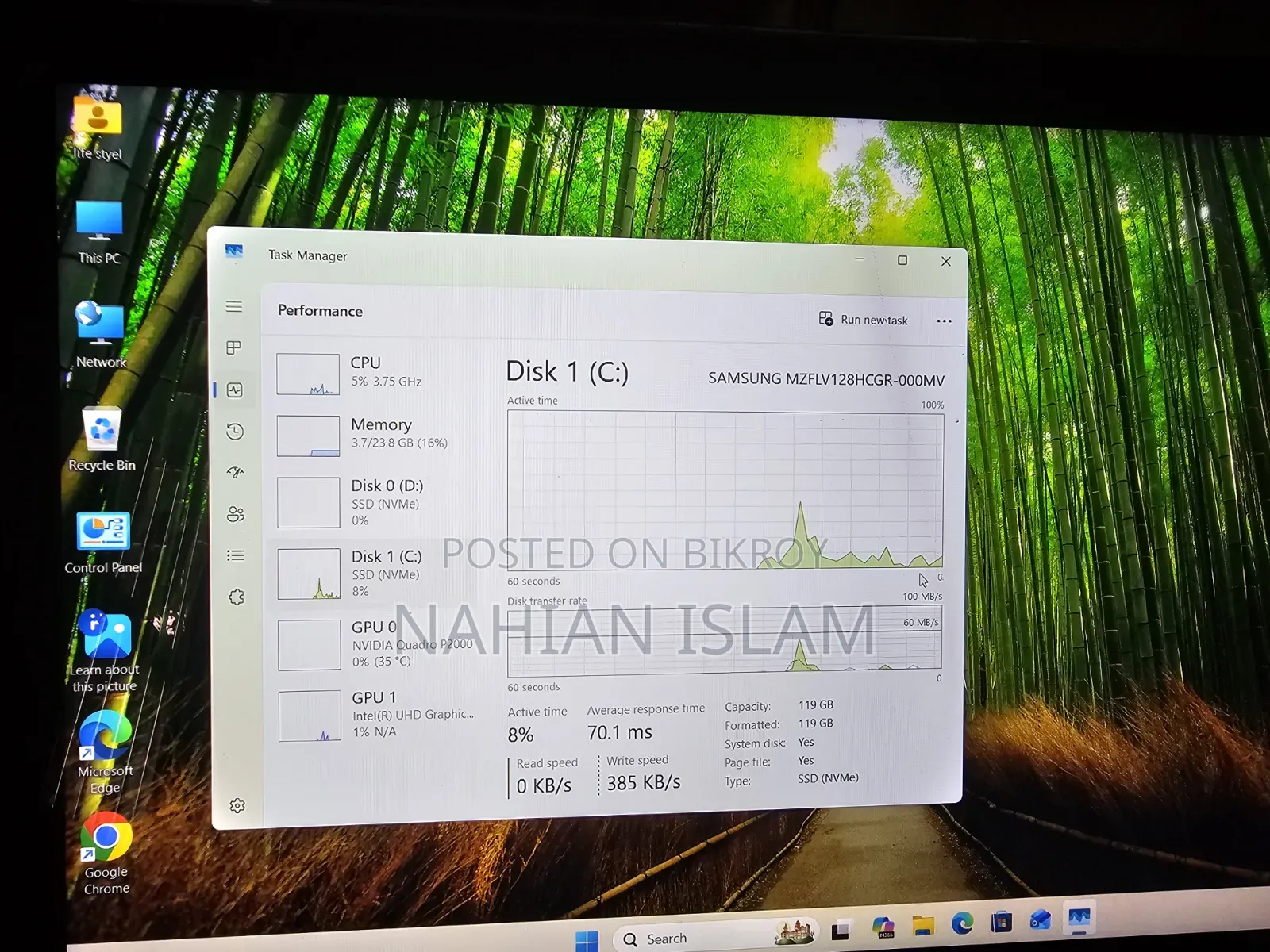
Task: Open Task Manager hamburger navigation menu
Action: (x=233, y=306)
